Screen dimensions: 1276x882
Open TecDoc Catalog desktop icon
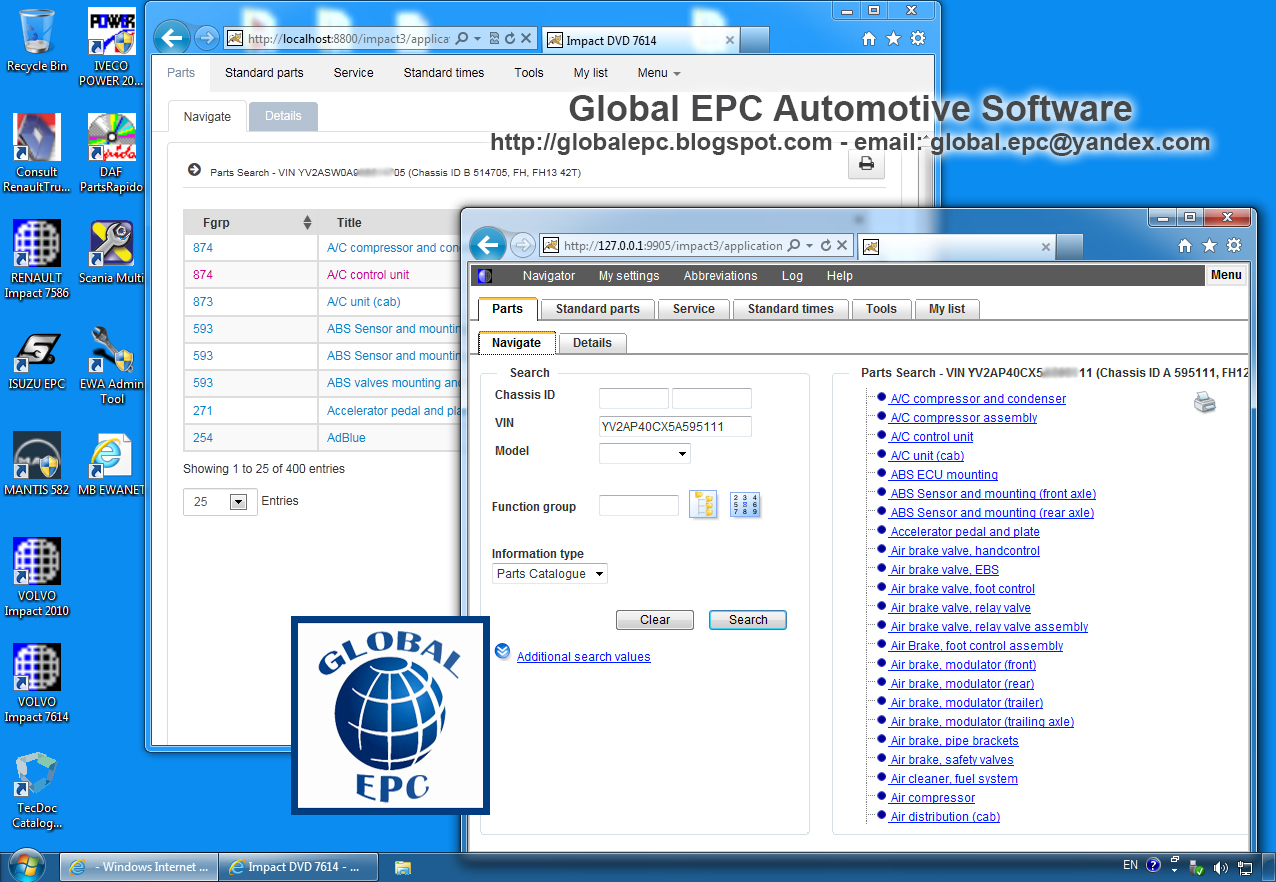(37, 790)
